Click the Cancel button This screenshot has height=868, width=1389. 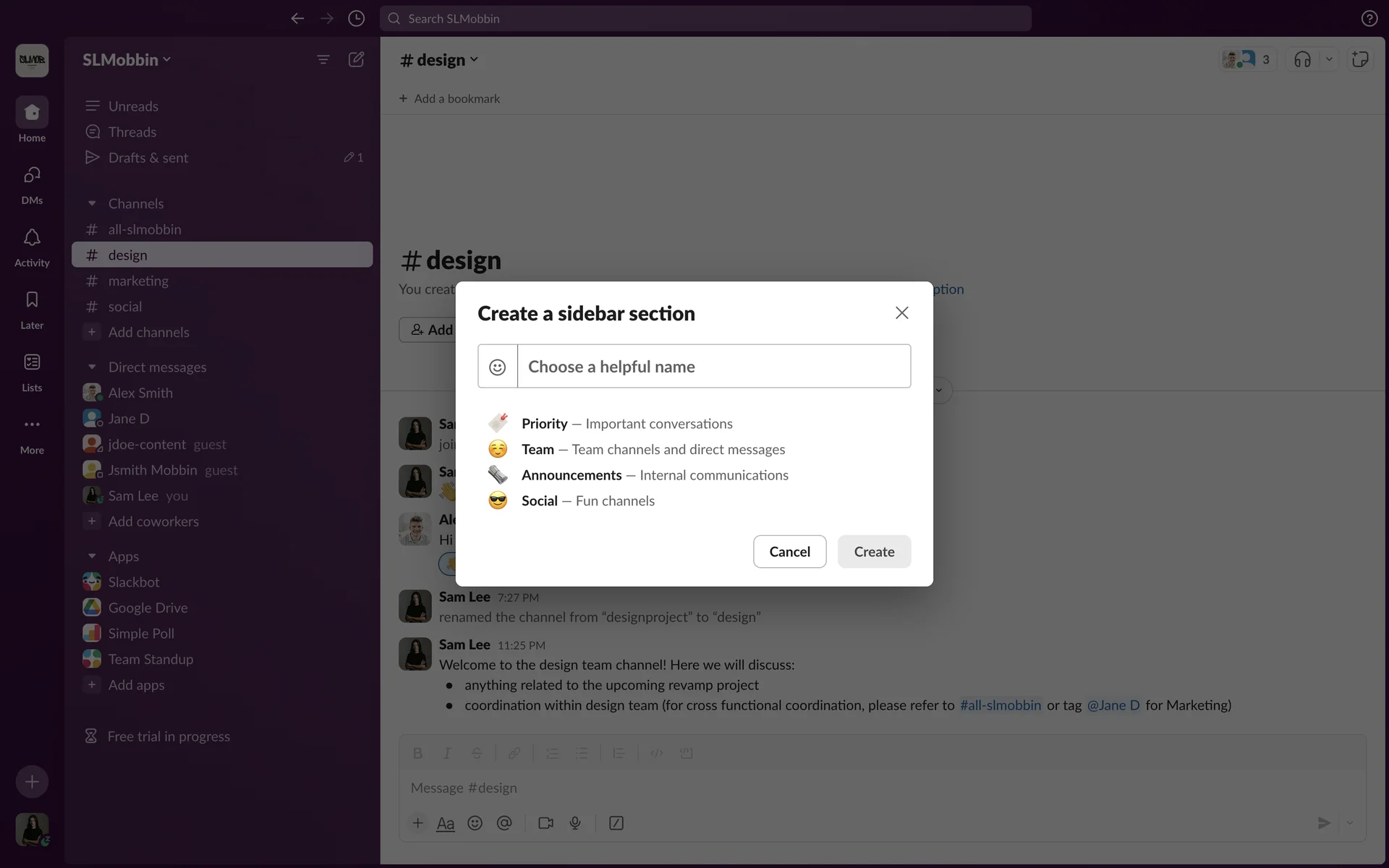[x=789, y=552]
